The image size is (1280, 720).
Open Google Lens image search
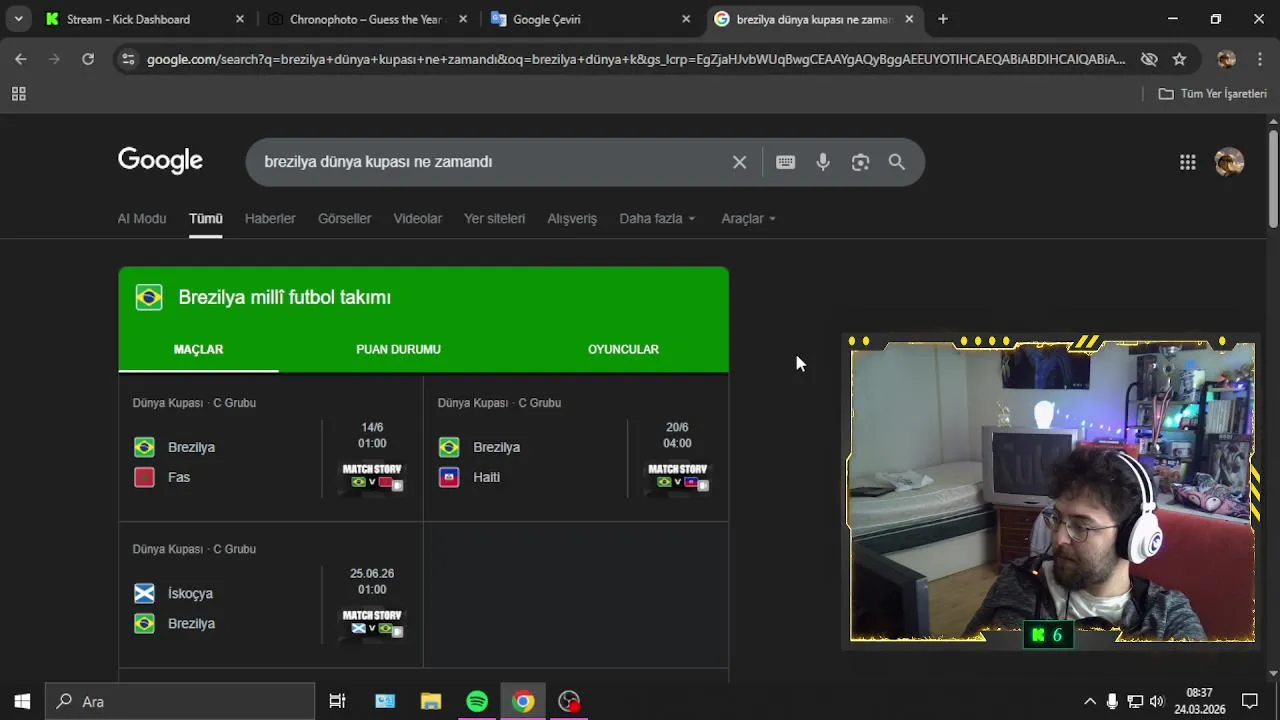(x=860, y=162)
